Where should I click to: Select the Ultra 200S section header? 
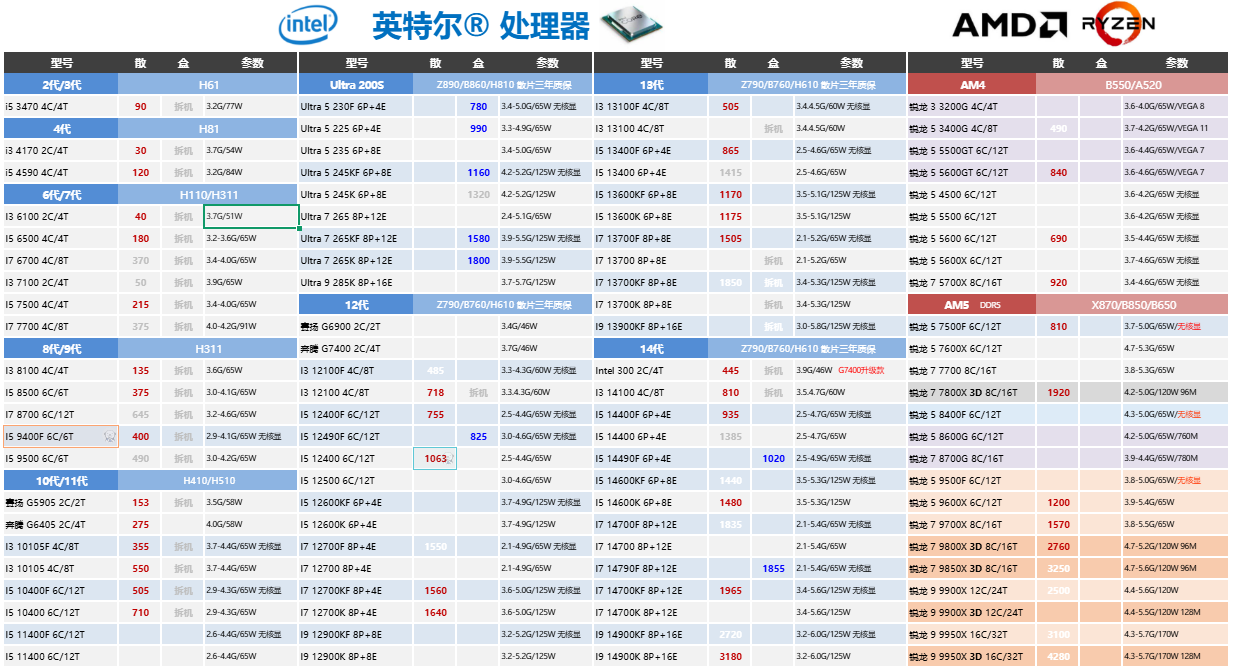point(356,84)
